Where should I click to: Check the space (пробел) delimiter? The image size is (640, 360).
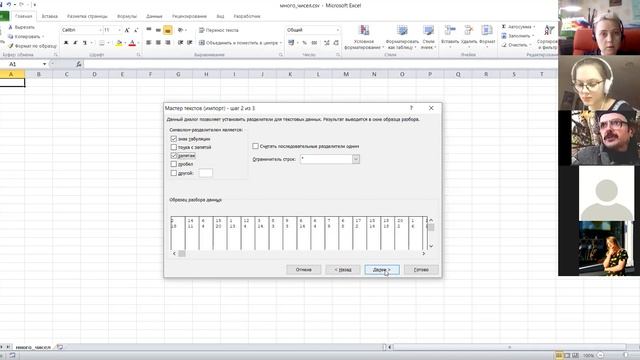click(173, 164)
